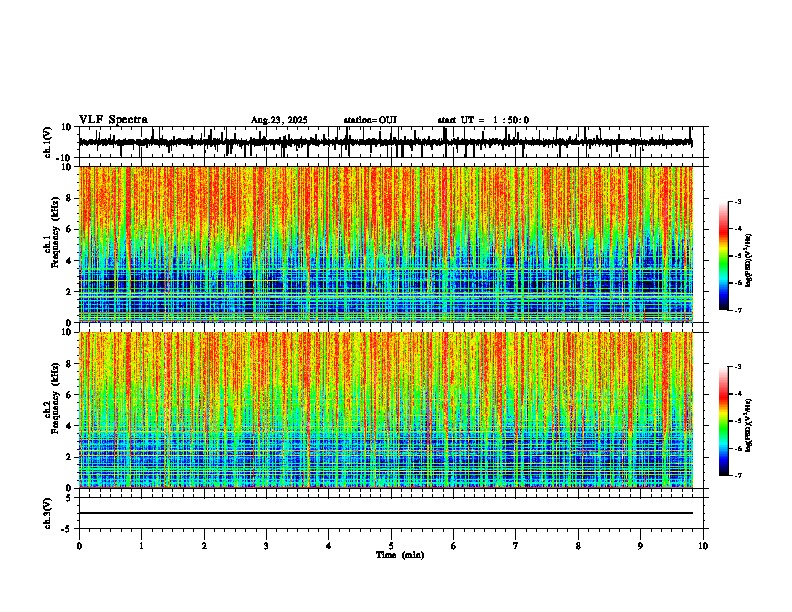792x612 pixels.
Task: Click time axis tick label "6"
Action: pyautogui.click(x=454, y=546)
